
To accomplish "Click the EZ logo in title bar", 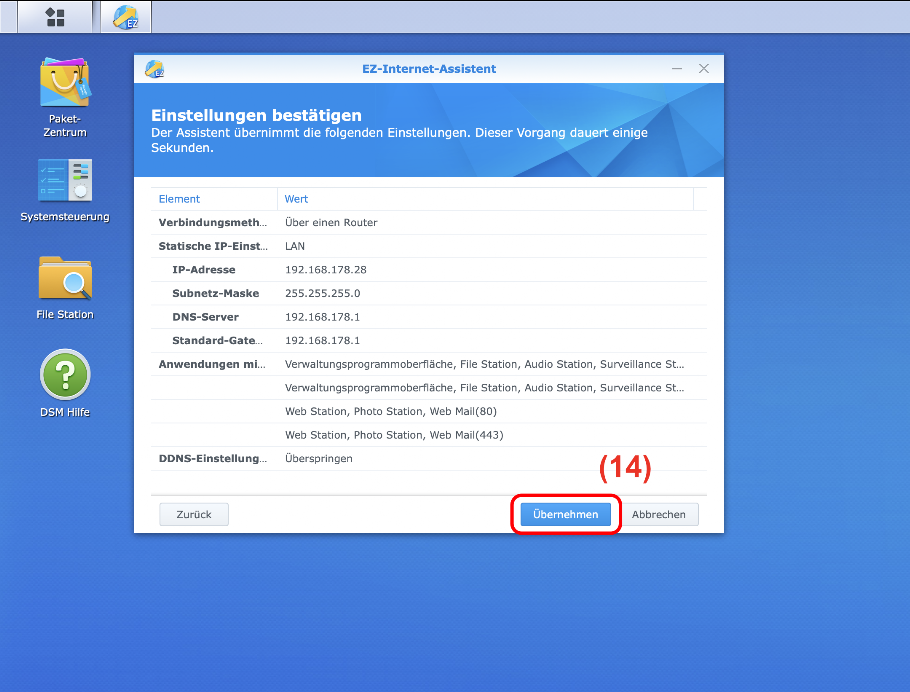I will pyautogui.click(x=154, y=69).
